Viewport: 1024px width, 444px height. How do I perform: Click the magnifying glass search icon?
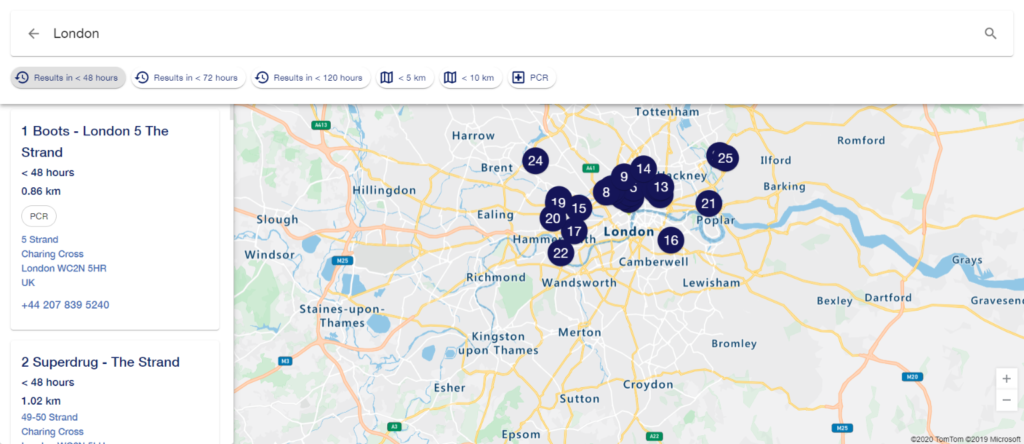coord(991,33)
